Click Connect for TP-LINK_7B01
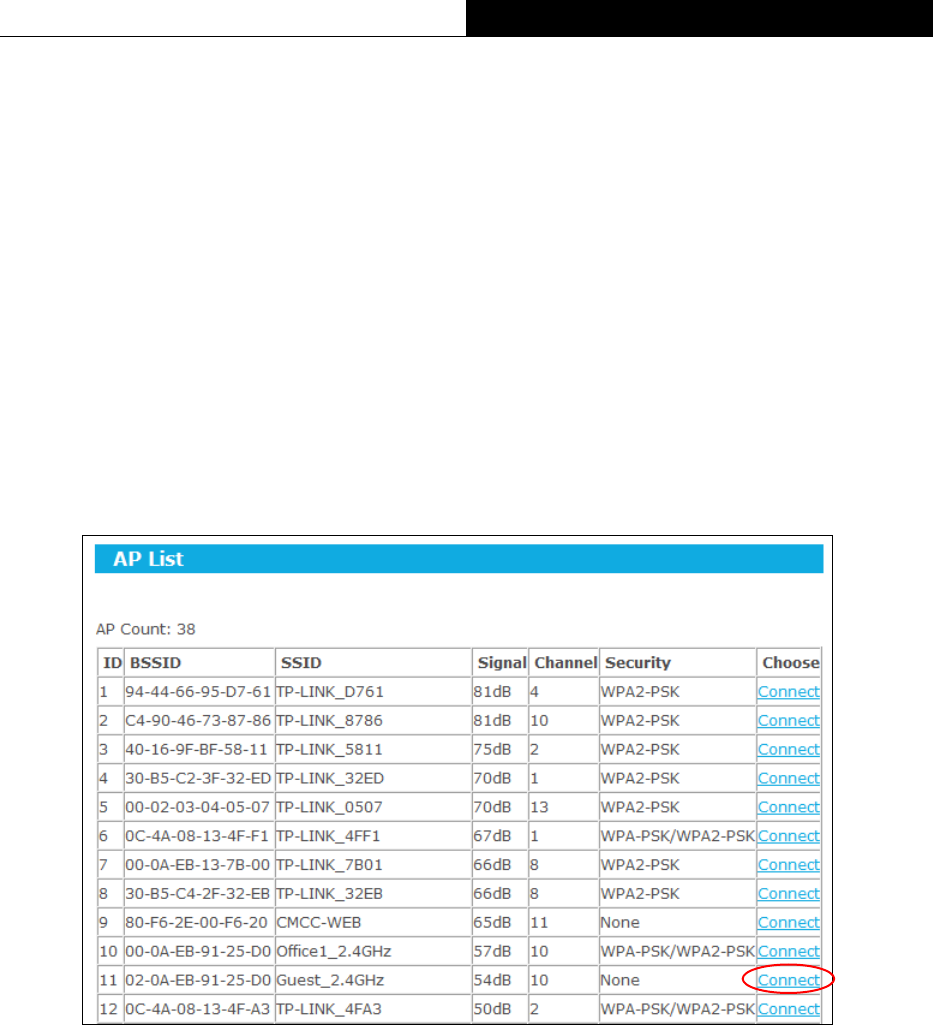Viewport: 933px width, 1025px height. (789, 864)
